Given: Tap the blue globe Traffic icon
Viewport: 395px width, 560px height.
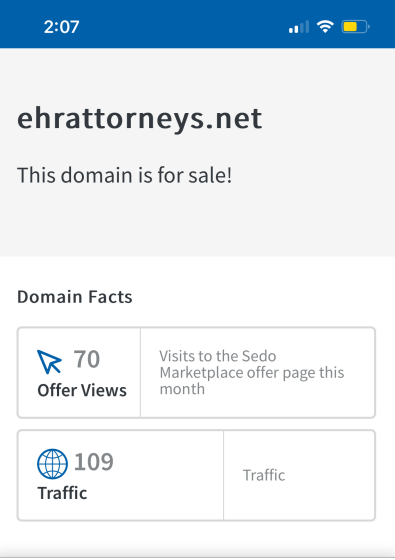Looking at the screenshot, I should (x=52, y=464).
